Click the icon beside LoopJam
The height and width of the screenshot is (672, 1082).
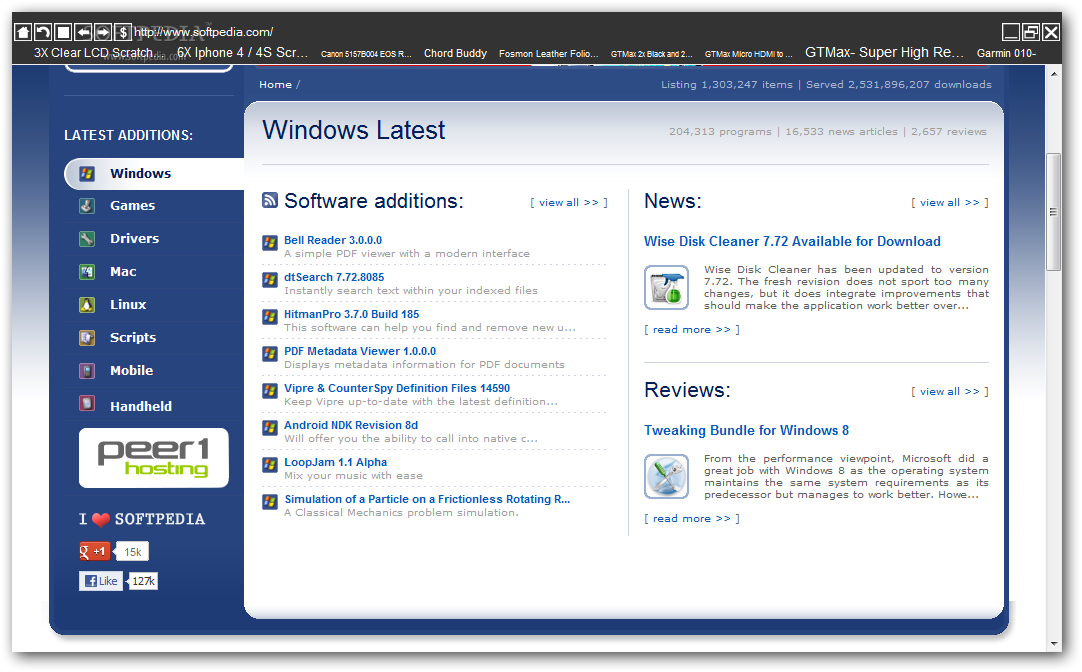coord(270,465)
